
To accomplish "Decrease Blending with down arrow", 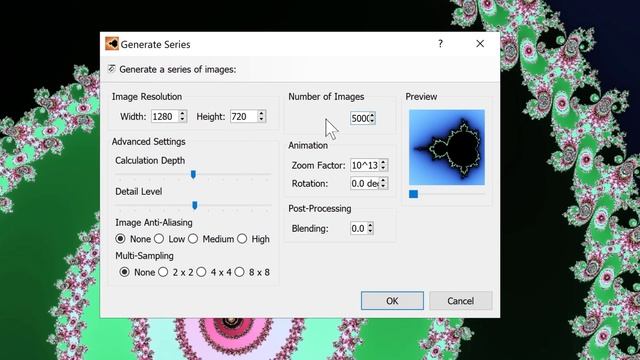I will pos(370,231).
